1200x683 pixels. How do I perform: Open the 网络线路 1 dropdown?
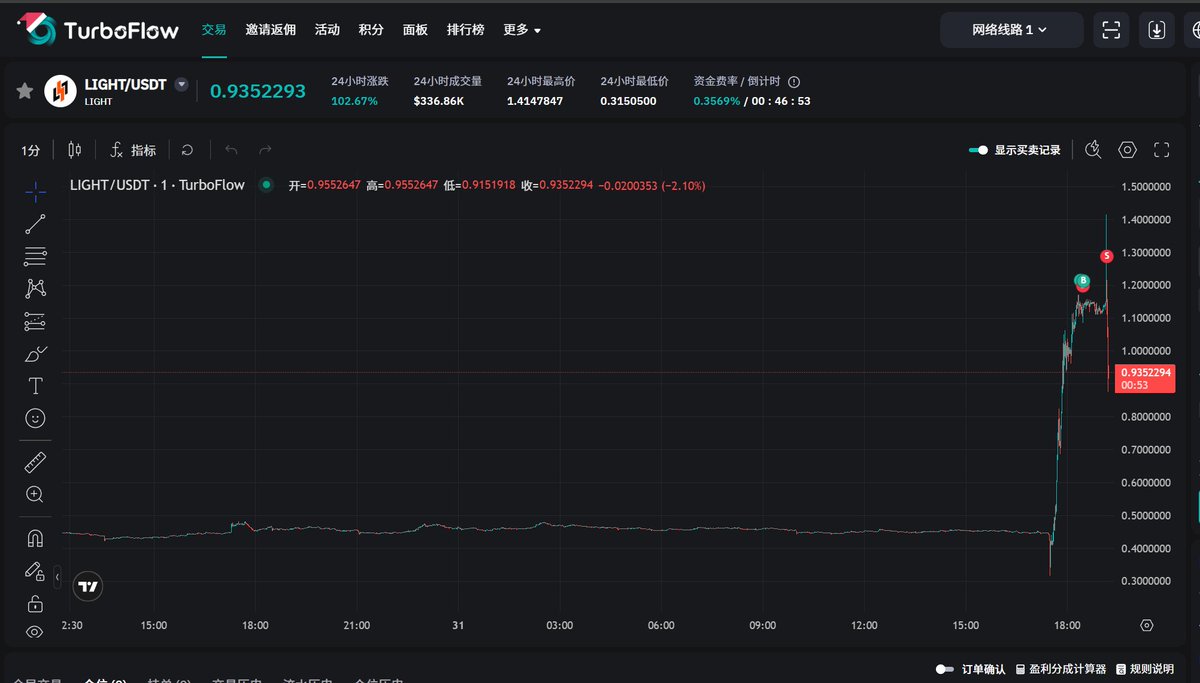[x=1010, y=30]
